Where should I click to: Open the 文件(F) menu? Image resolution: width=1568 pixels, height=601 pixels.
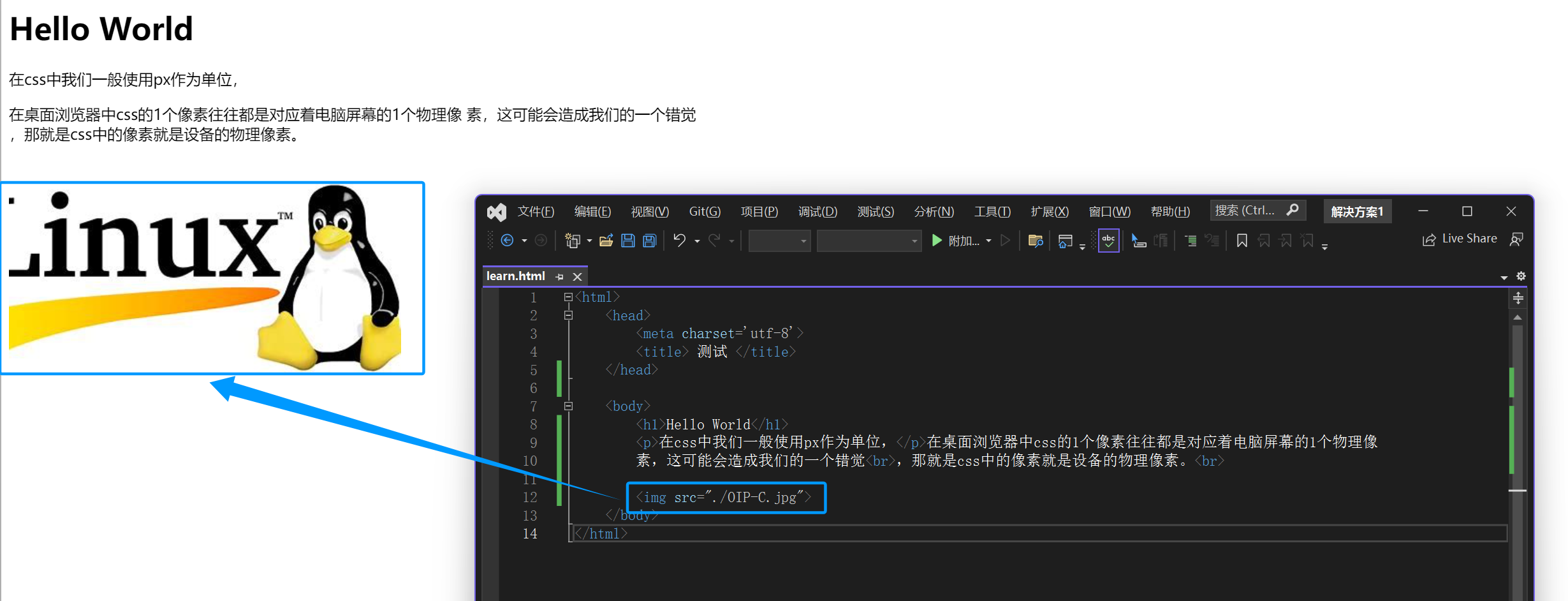pyautogui.click(x=536, y=211)
